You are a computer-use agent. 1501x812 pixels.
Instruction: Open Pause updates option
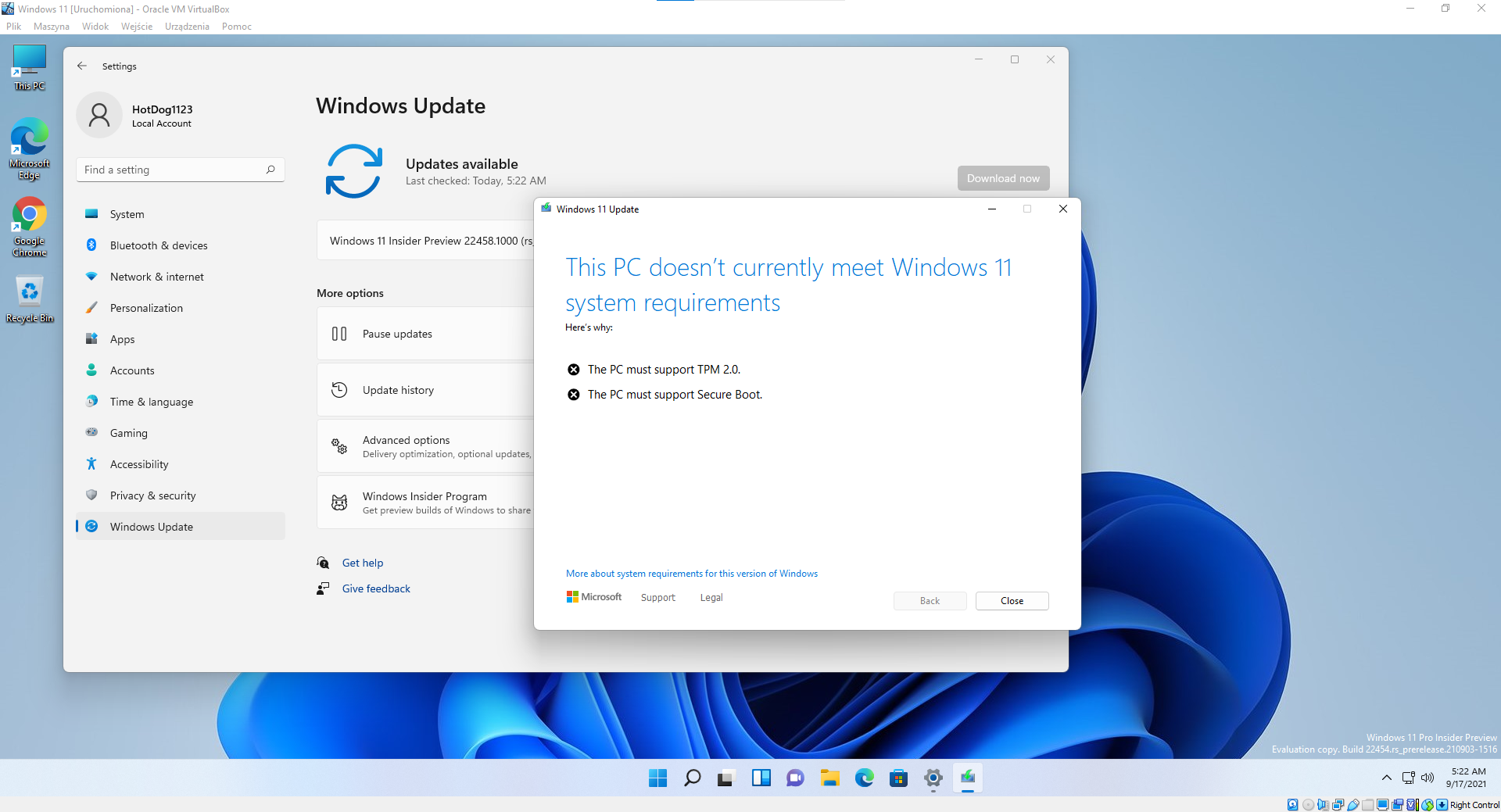[425, 334]
